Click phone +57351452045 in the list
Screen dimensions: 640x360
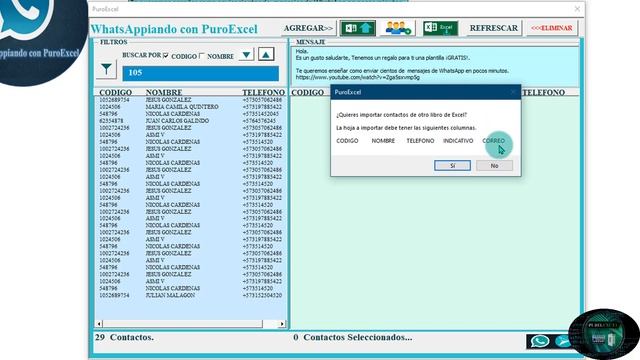[260, 114]
